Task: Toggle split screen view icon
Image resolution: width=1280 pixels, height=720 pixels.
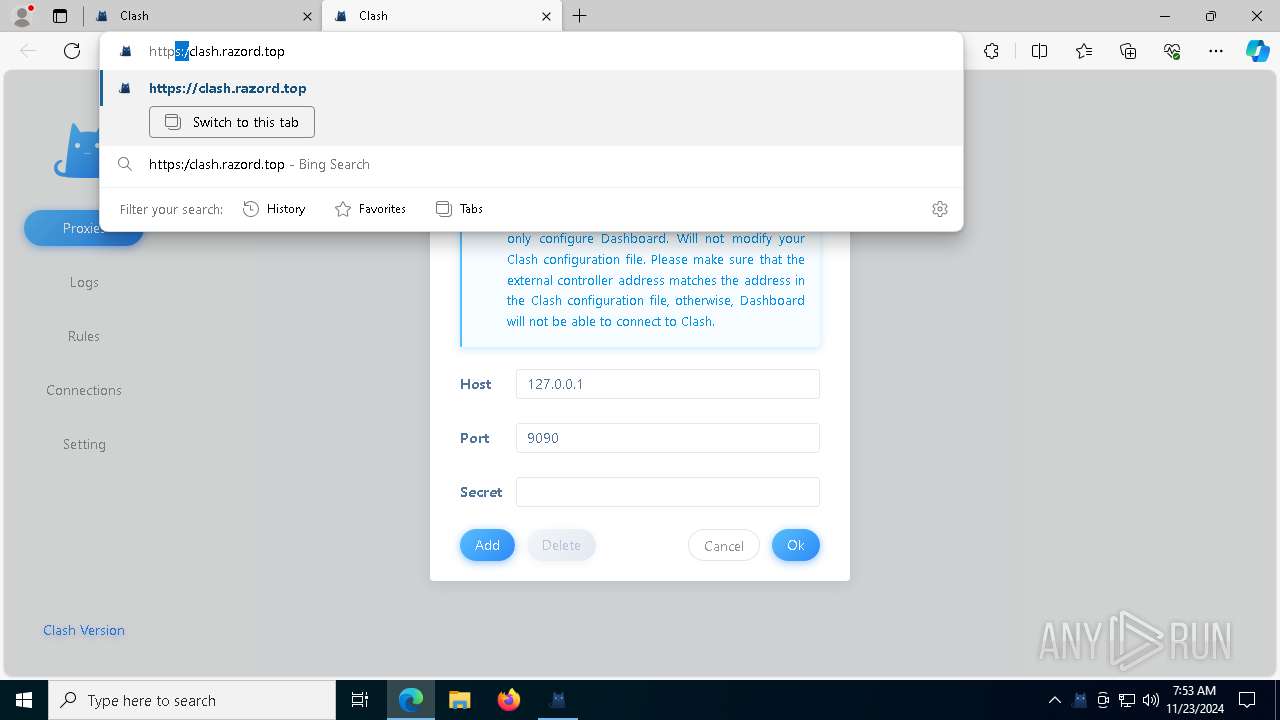Action: (1039, 51)
